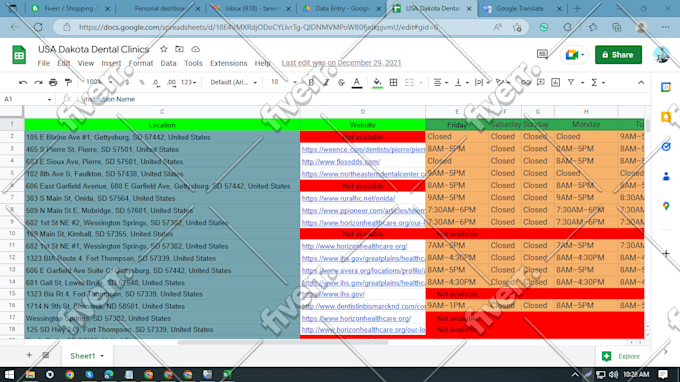Open the Default (Arial) font dropdown
The height and width of the screenshot is (382, 680).
pos(233,82)
